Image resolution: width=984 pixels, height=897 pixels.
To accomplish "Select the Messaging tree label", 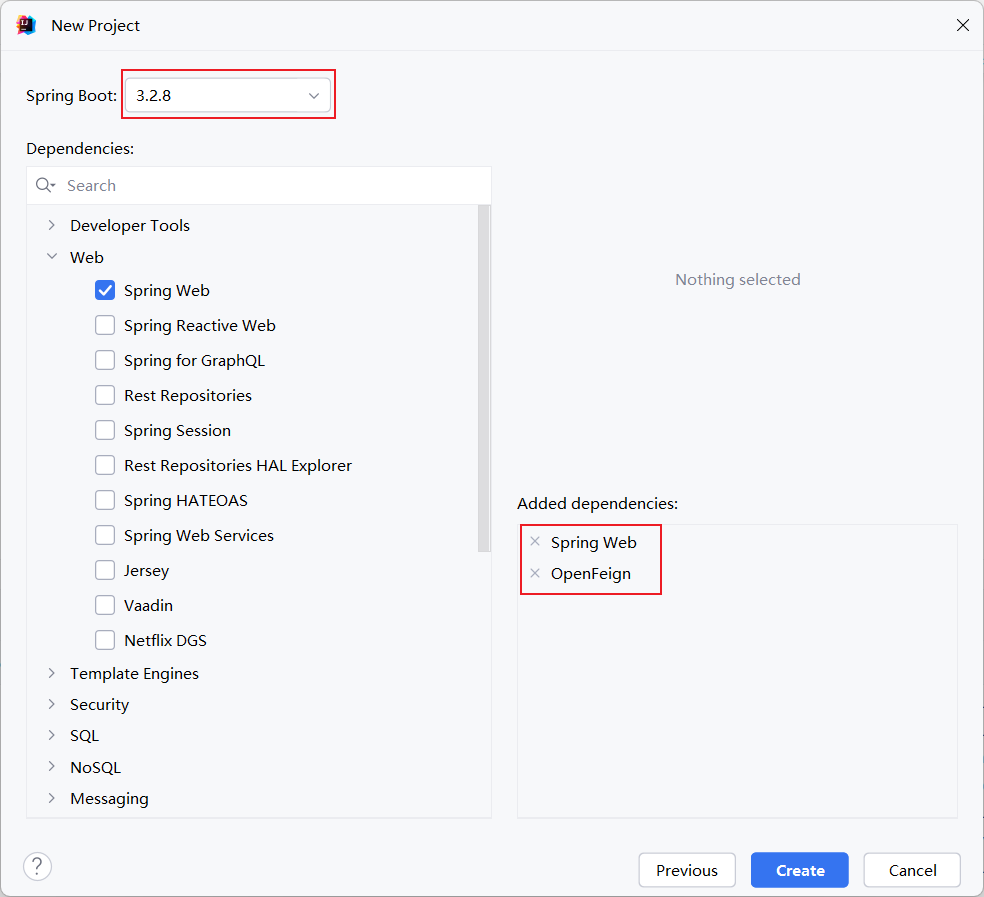I will point(109,799).
